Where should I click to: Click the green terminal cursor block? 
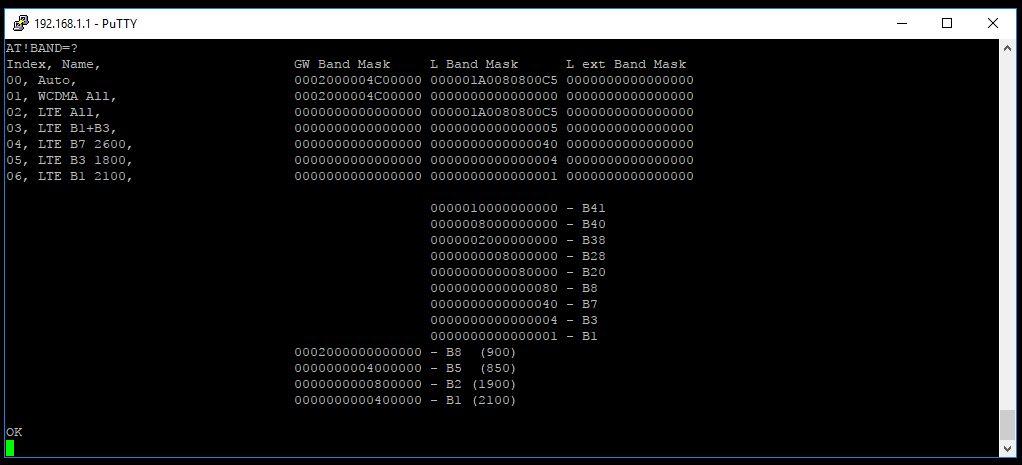pos(10,448)
